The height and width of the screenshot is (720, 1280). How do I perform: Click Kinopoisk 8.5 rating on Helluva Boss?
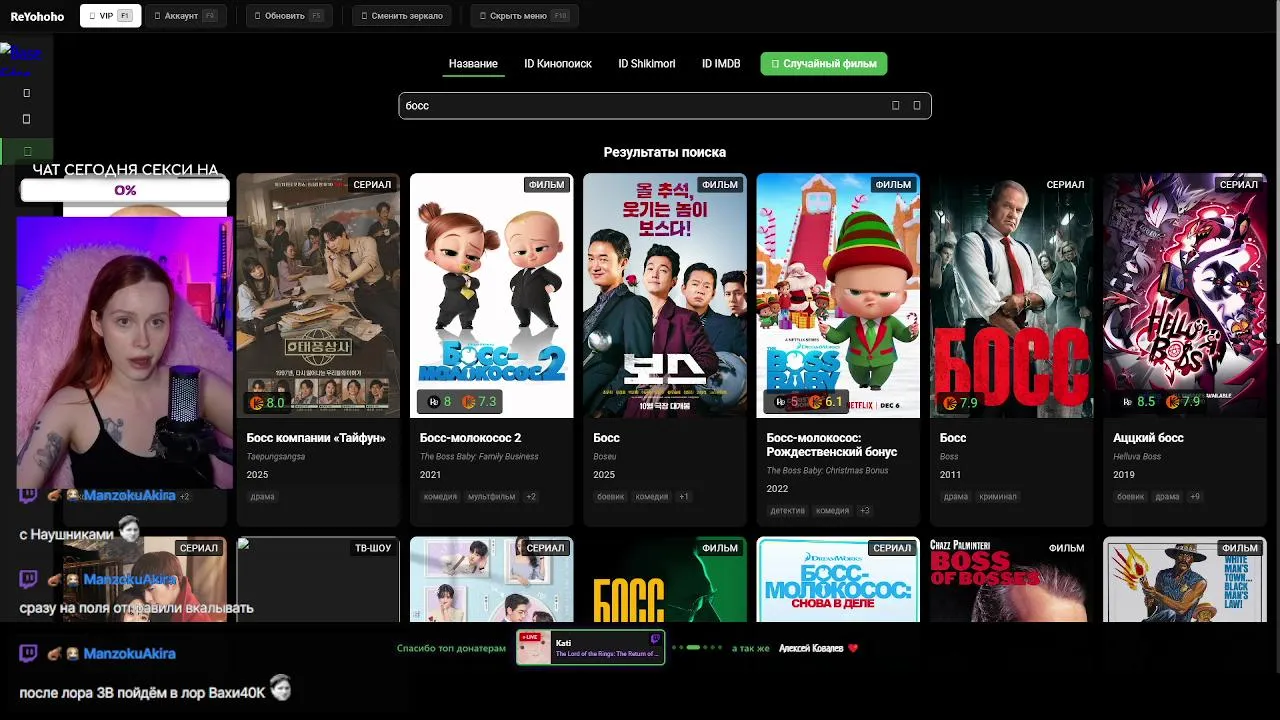click(1139, 402)
